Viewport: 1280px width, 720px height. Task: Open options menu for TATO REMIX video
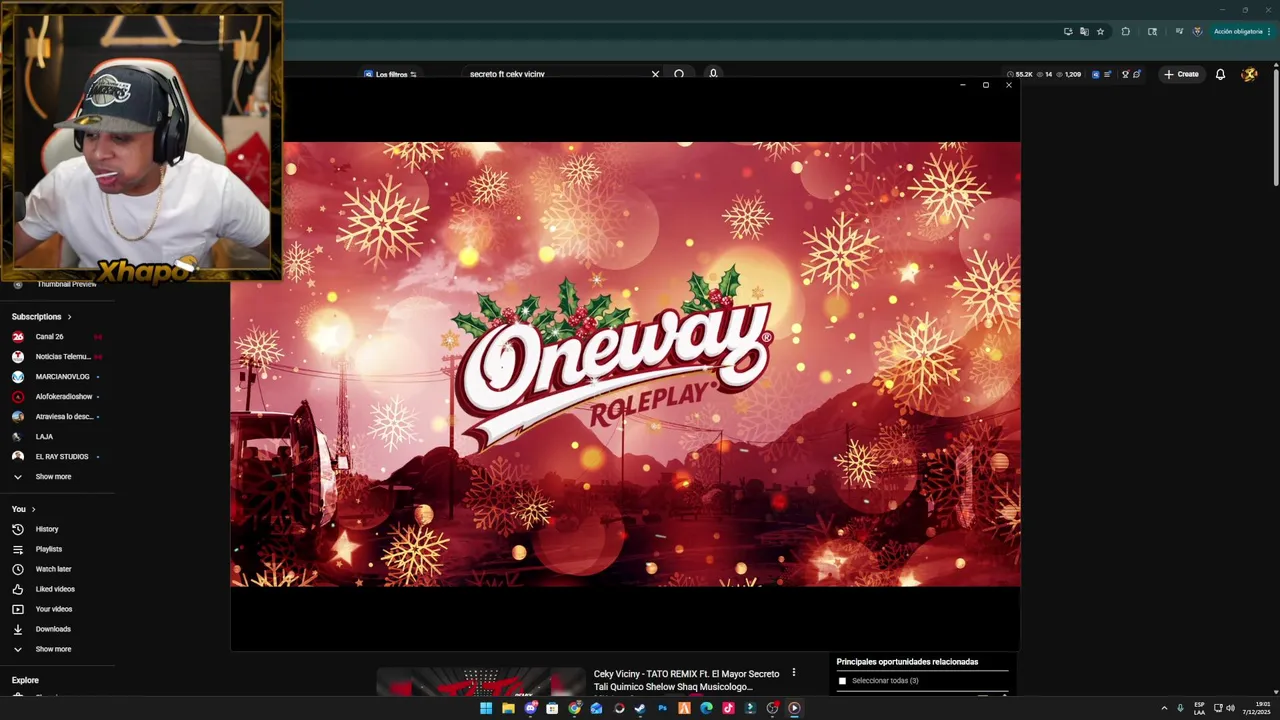pyautogui.click(x=794, y=673)
